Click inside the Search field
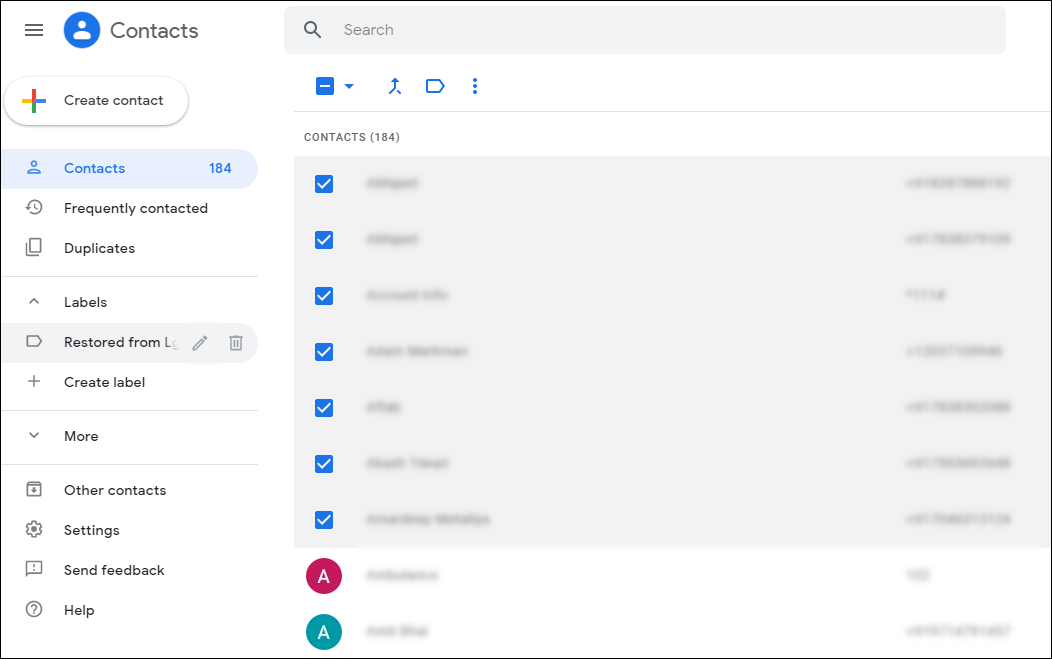This screenshot has width=1052, height=659. click(x=500, y=29)
